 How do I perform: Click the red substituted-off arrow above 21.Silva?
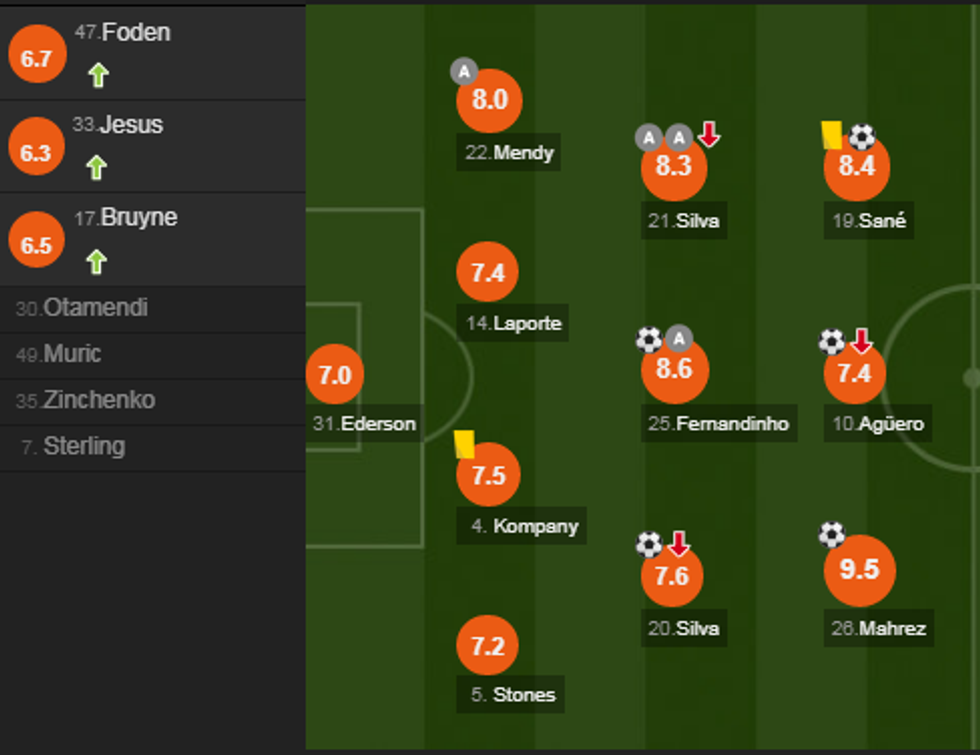(709, 134)
